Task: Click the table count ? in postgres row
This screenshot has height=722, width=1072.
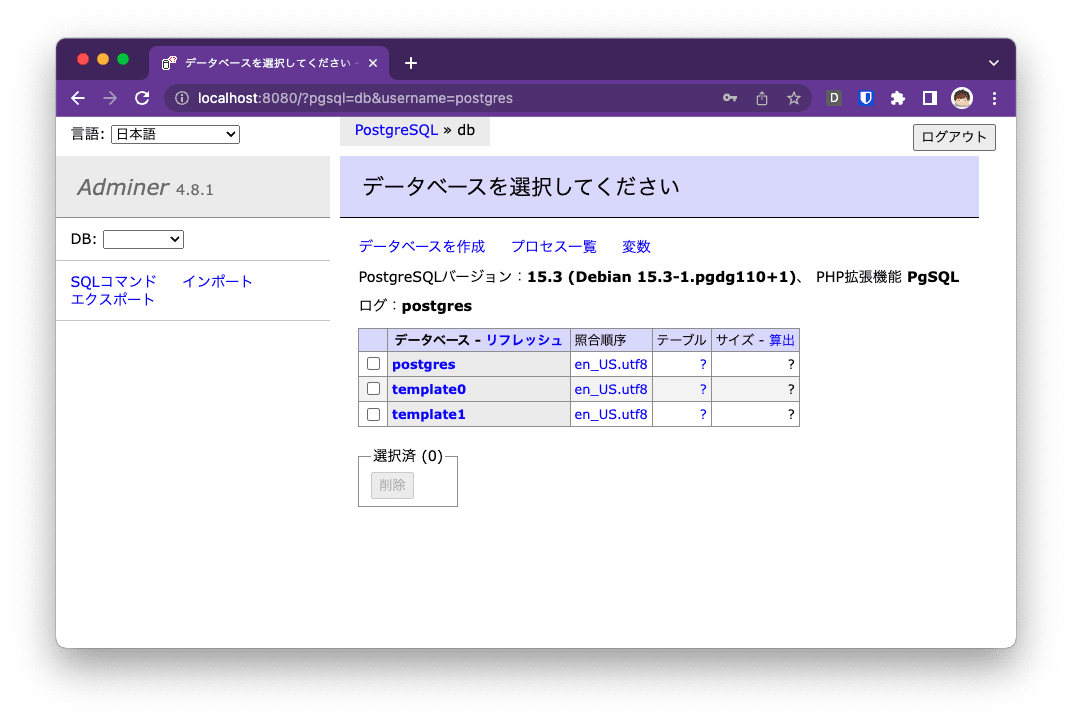Action: 703,364
